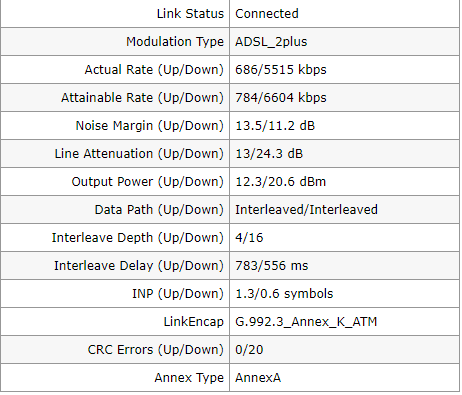
Task: Click the Output Power value 12.3/20.6 dBm
Action: (280, 182)
